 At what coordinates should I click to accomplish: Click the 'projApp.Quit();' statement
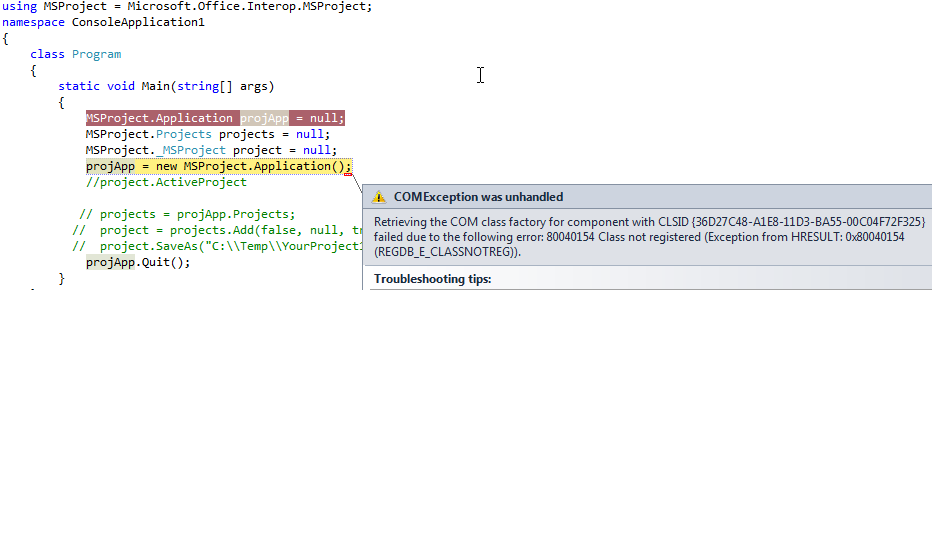coord(138,263)
